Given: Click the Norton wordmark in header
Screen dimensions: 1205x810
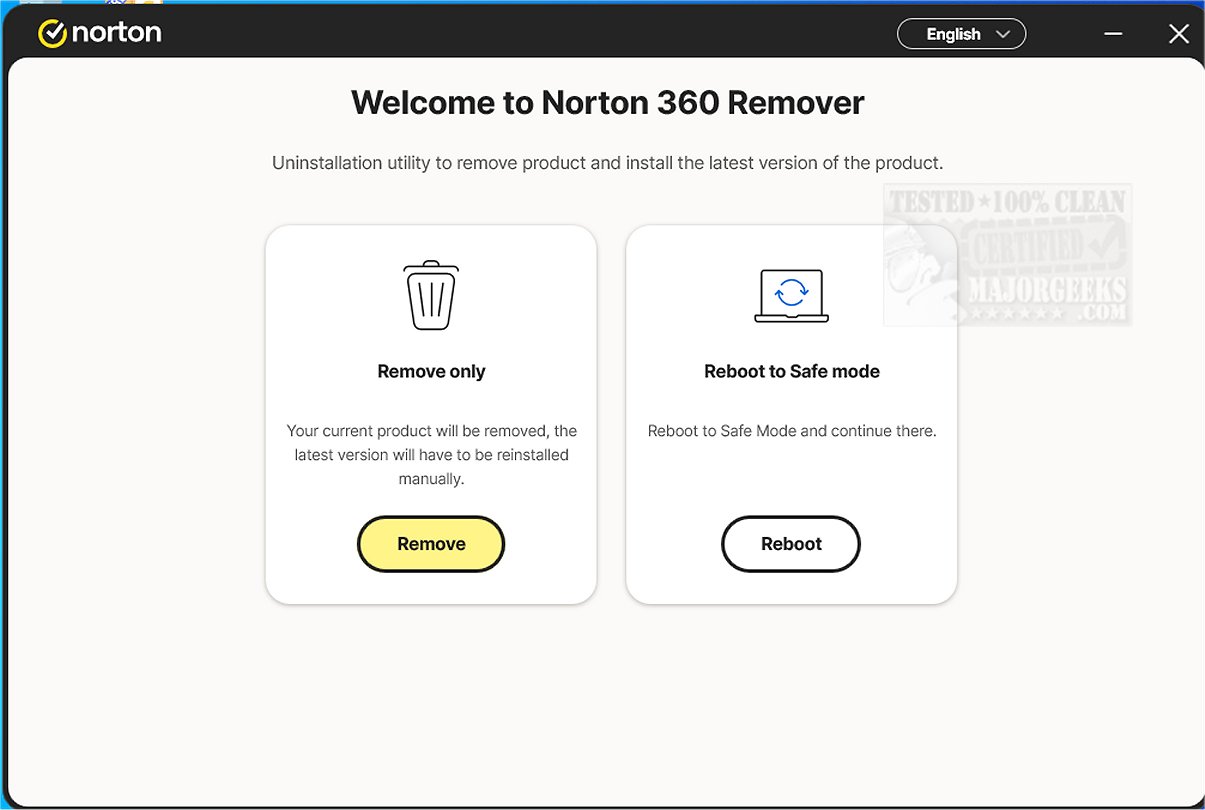Looking at the screenshot, I should [x=116, y=33].
